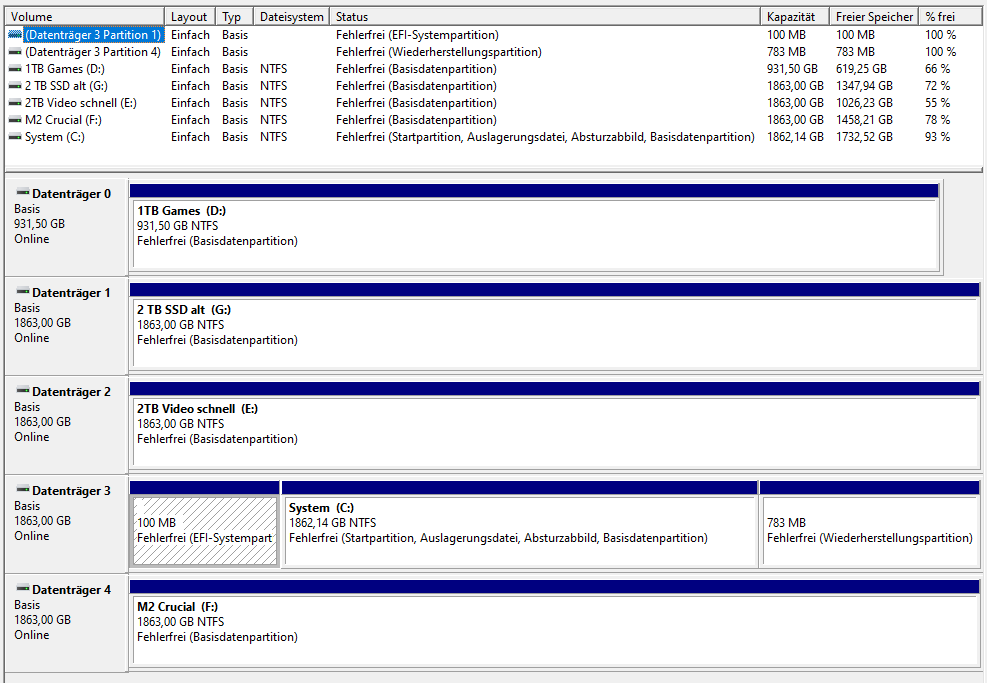The width and height of the screenshot is (987, 683).
Task: Select System (C:) partition block on Datenträger 3
Action: coord(520,524)
